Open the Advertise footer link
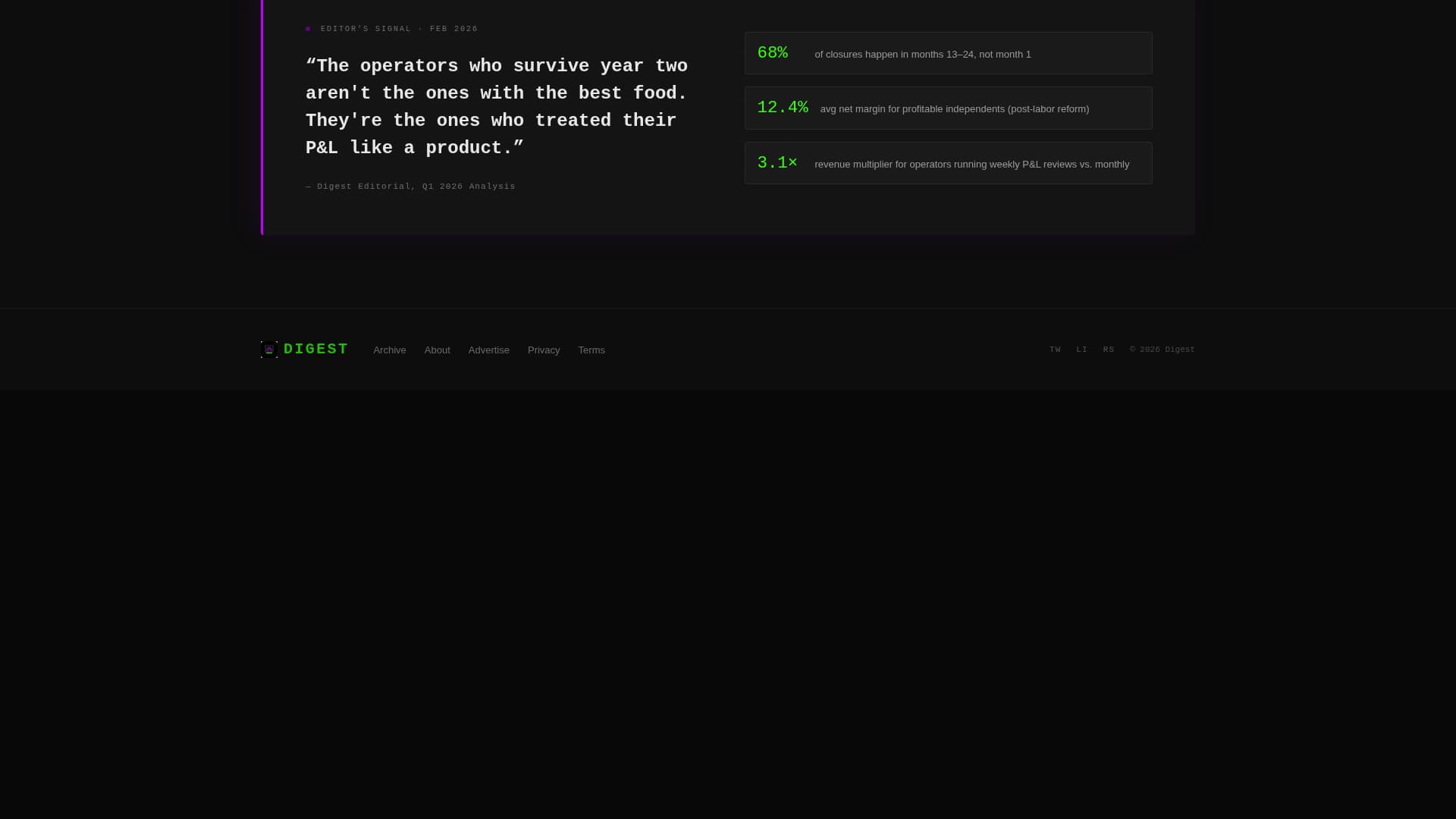The height and width of the screenshot is (819, 1456). coord(489,350)
